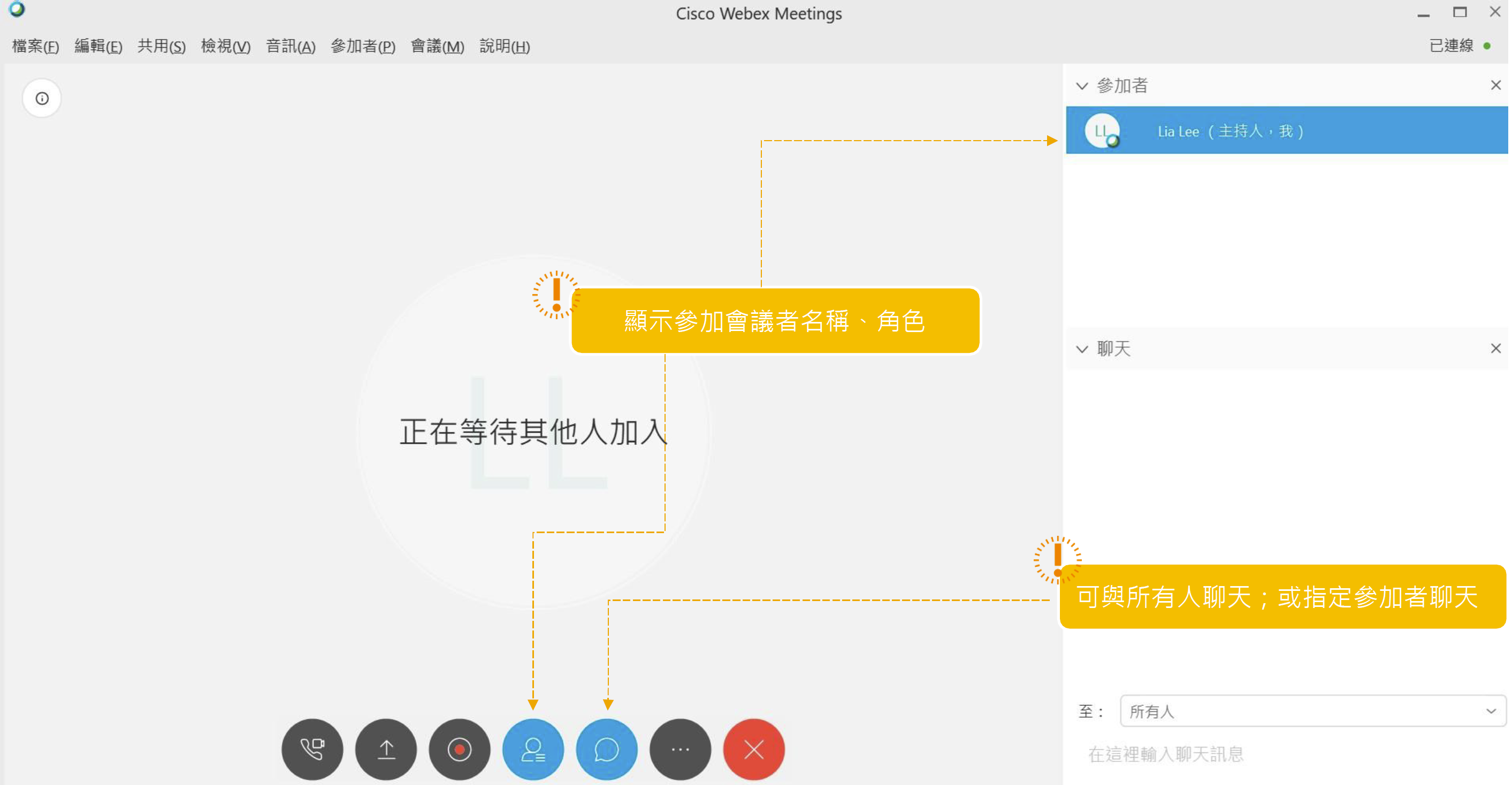Click Lia Lee's LL avatar icon

(x=1102, y=130)
